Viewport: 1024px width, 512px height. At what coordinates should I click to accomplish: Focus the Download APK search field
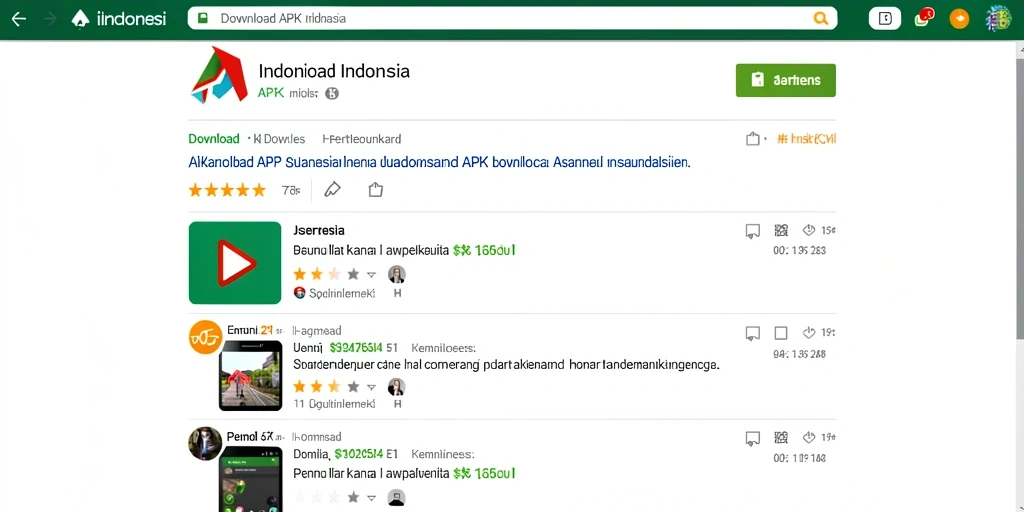click(512, 18)
